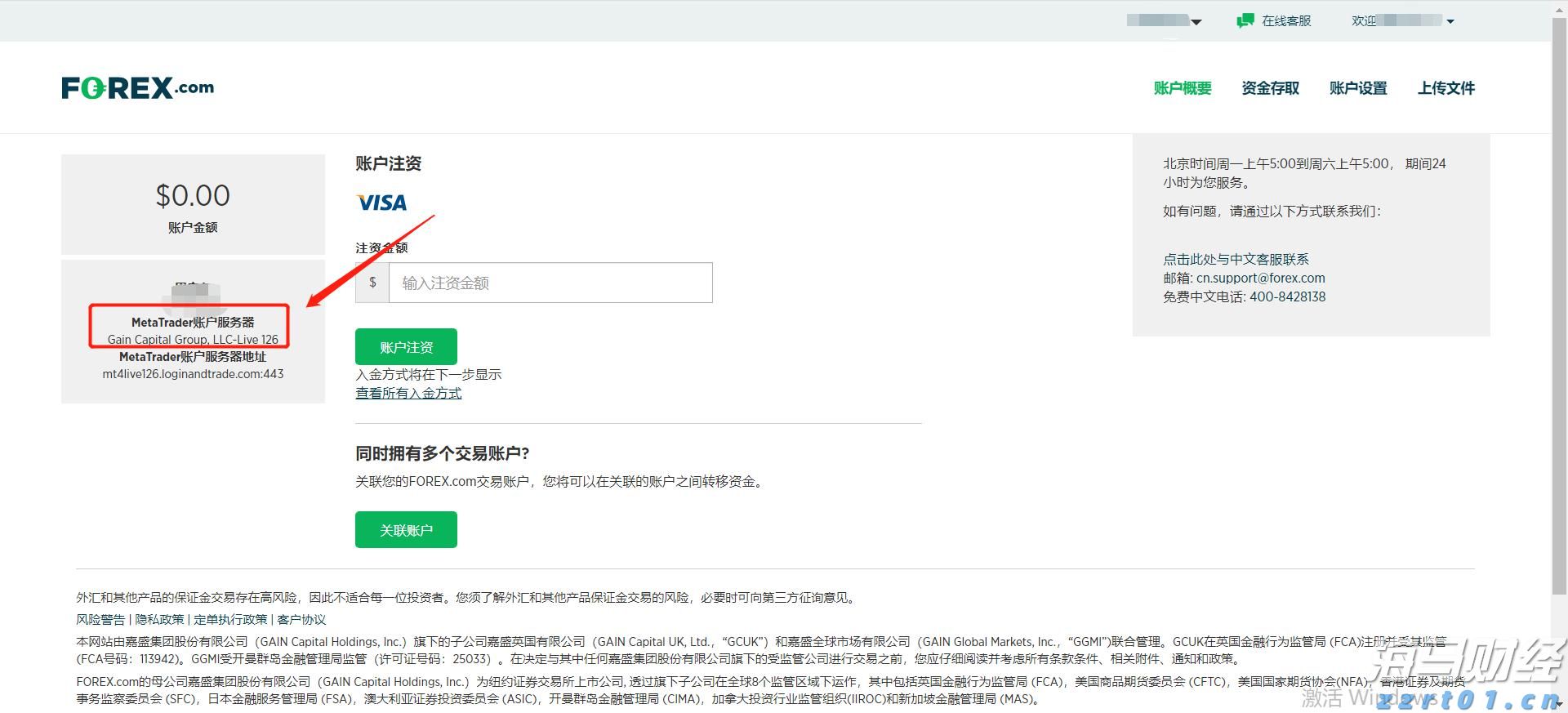The width and height of the screenshot is (1568, 713).
Task: Select the 上传文件 menu item
Action: pyautogui.click(x=1445, y=88)
